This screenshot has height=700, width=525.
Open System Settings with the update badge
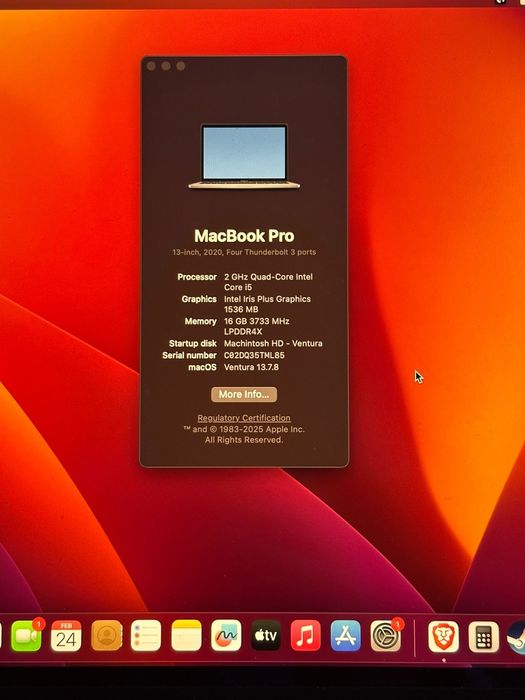pos(386,636)
